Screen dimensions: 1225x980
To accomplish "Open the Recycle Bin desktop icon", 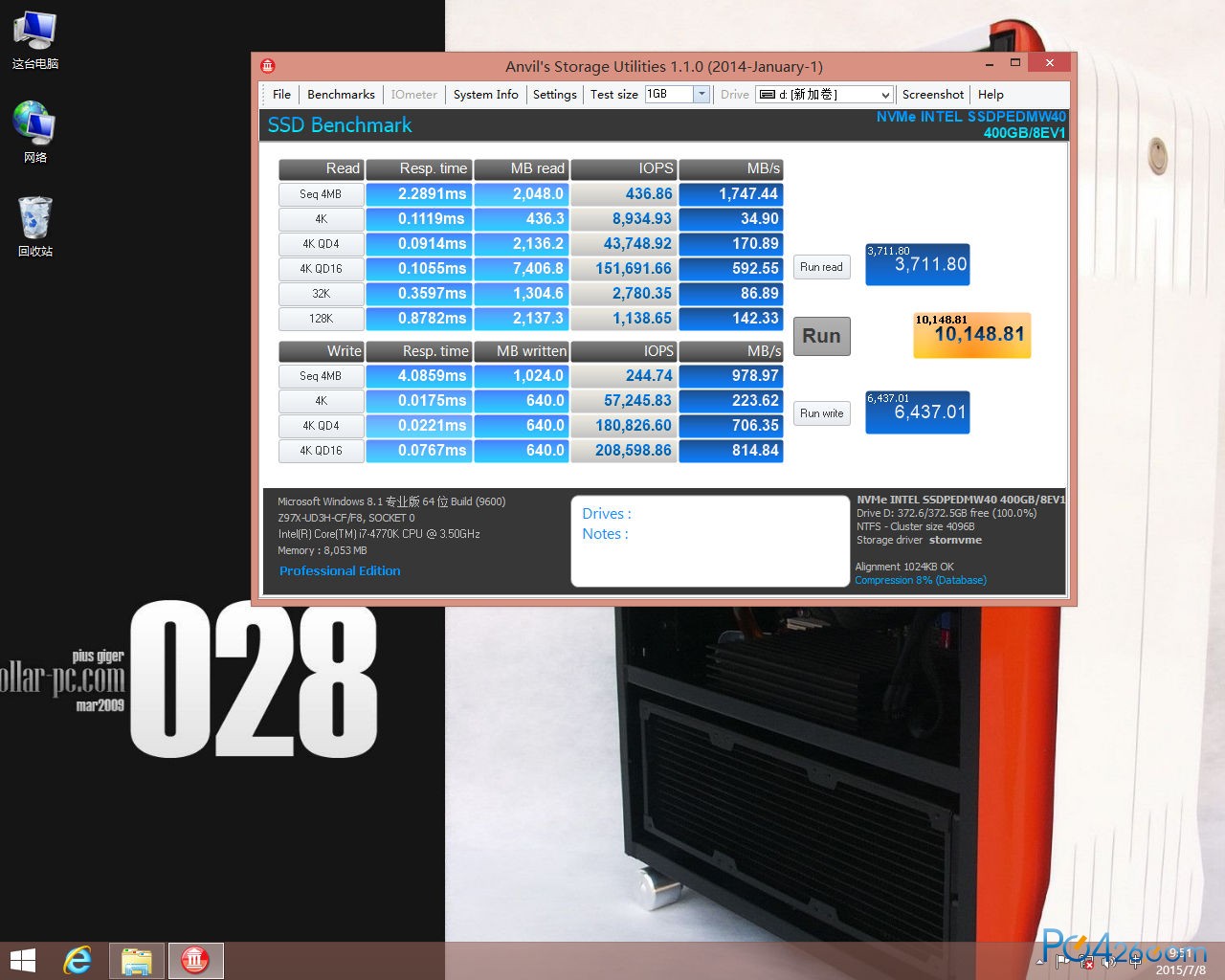I will tap(35, 226).
